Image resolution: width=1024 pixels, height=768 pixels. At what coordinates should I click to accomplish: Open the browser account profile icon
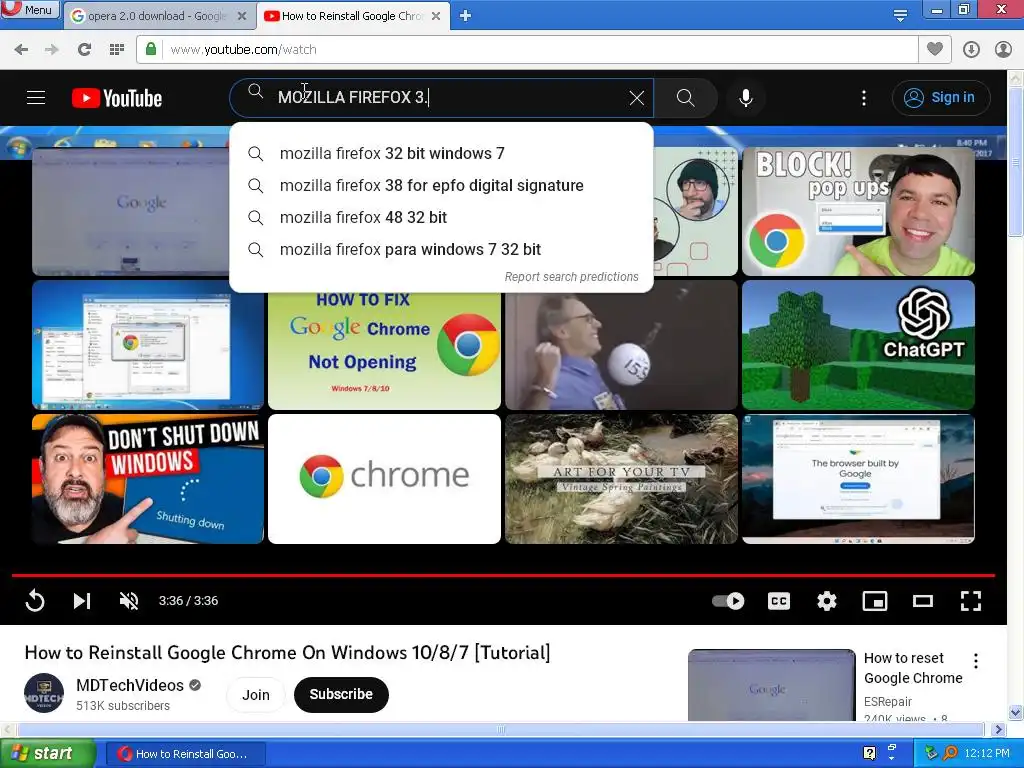pyautogui.click(x=1003, y=50)
